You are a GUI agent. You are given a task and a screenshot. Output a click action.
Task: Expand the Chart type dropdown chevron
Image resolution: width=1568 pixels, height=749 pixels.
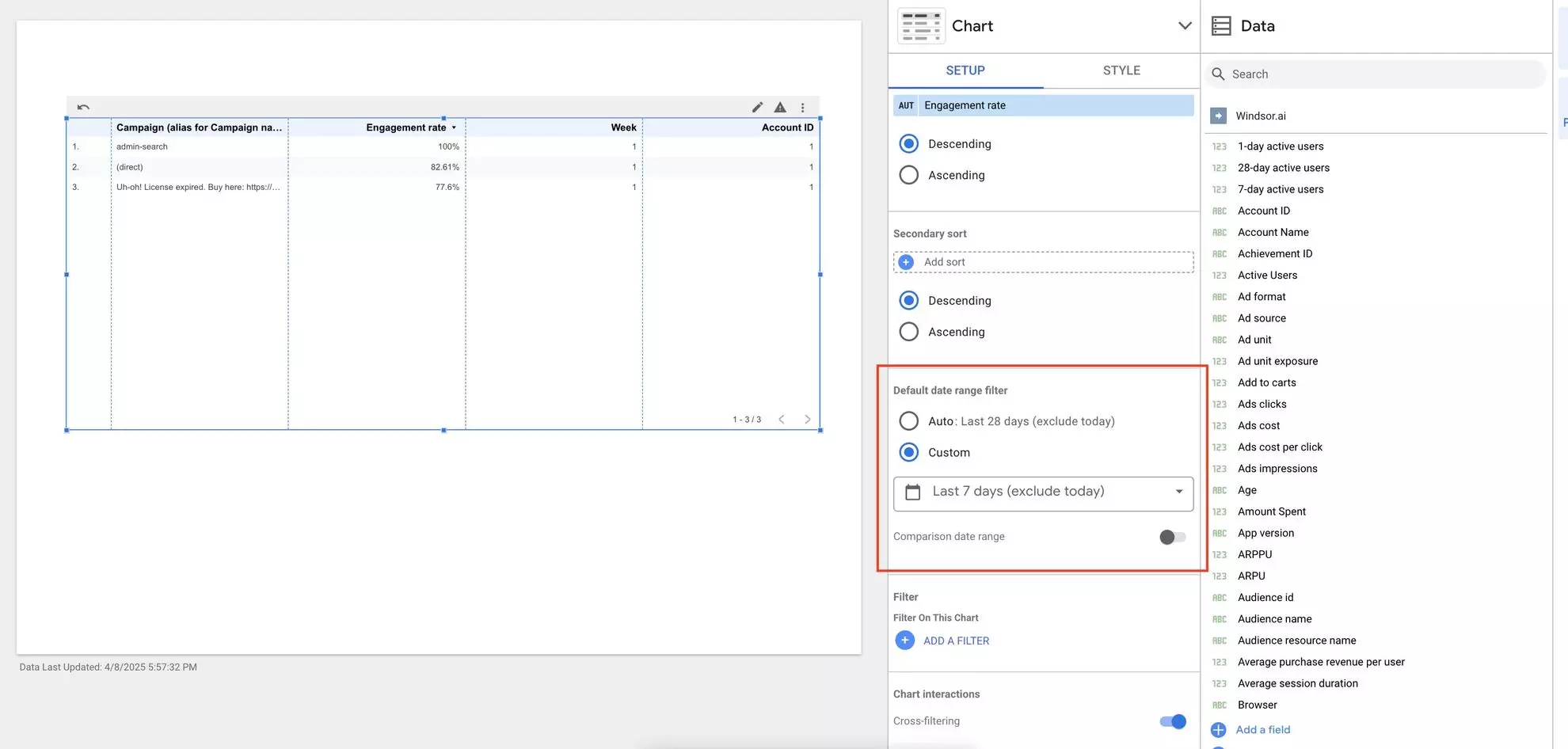click(1185, 26)
